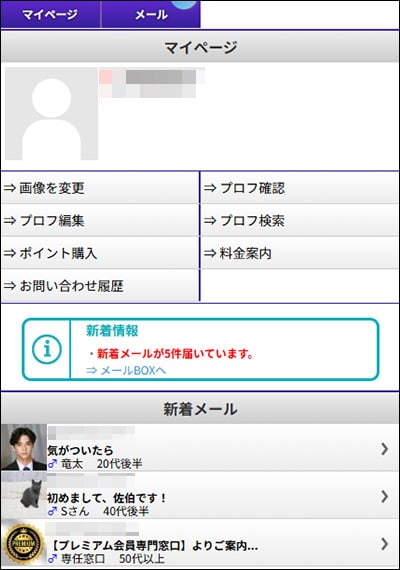Click male symbol icon beside 竜太

click(x=53, y=463)
